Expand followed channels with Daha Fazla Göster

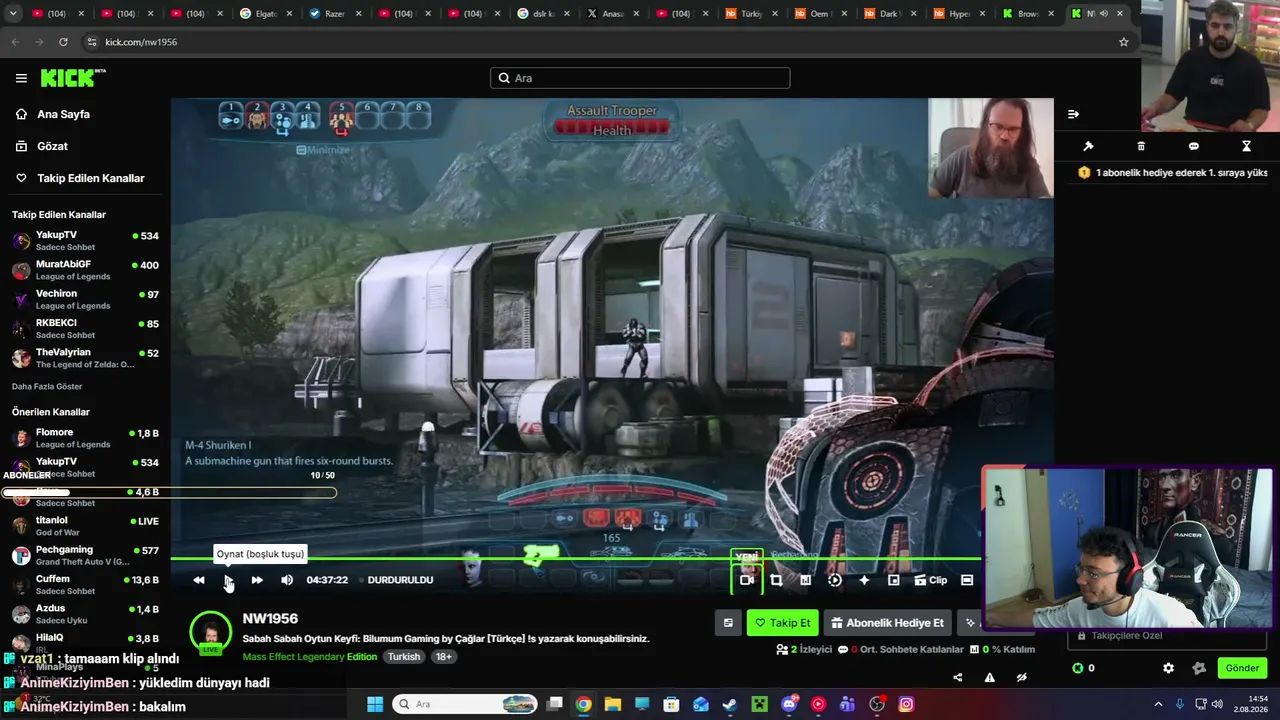(47, 386)
